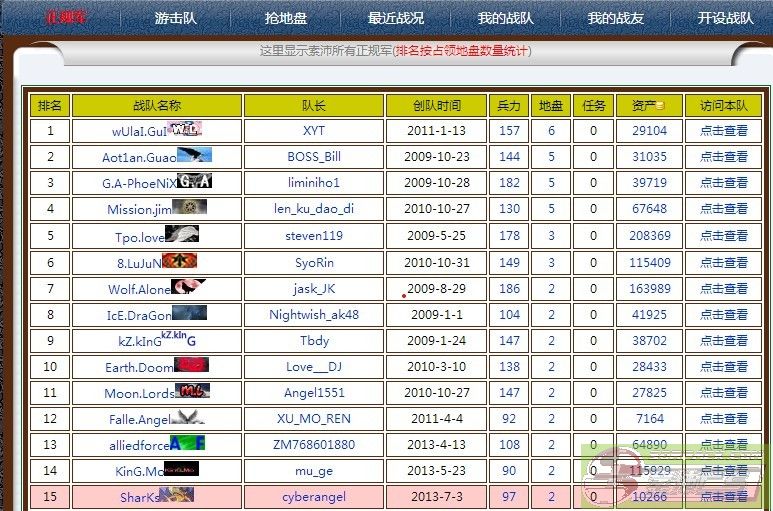Switch to the 抢地盘 tab
Image resolution: width=773 pixels, height=511 pixels.
tap(285, 18)
